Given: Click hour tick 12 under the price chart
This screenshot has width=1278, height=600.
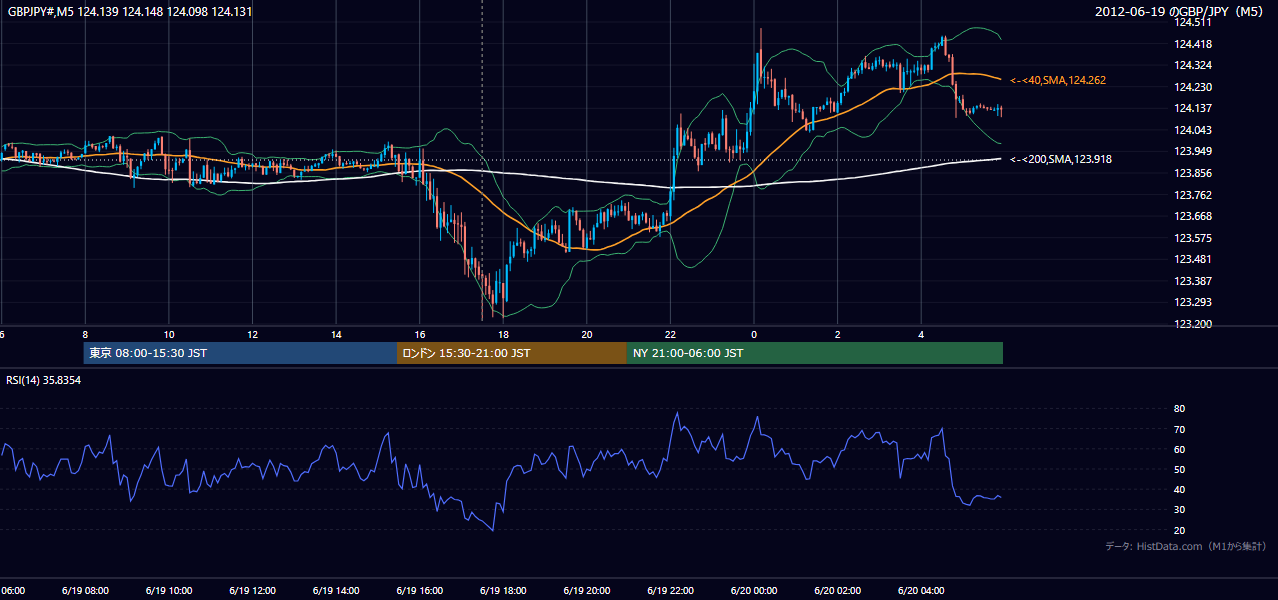Looking at the screenshot, I should click(x=252, y=335).
